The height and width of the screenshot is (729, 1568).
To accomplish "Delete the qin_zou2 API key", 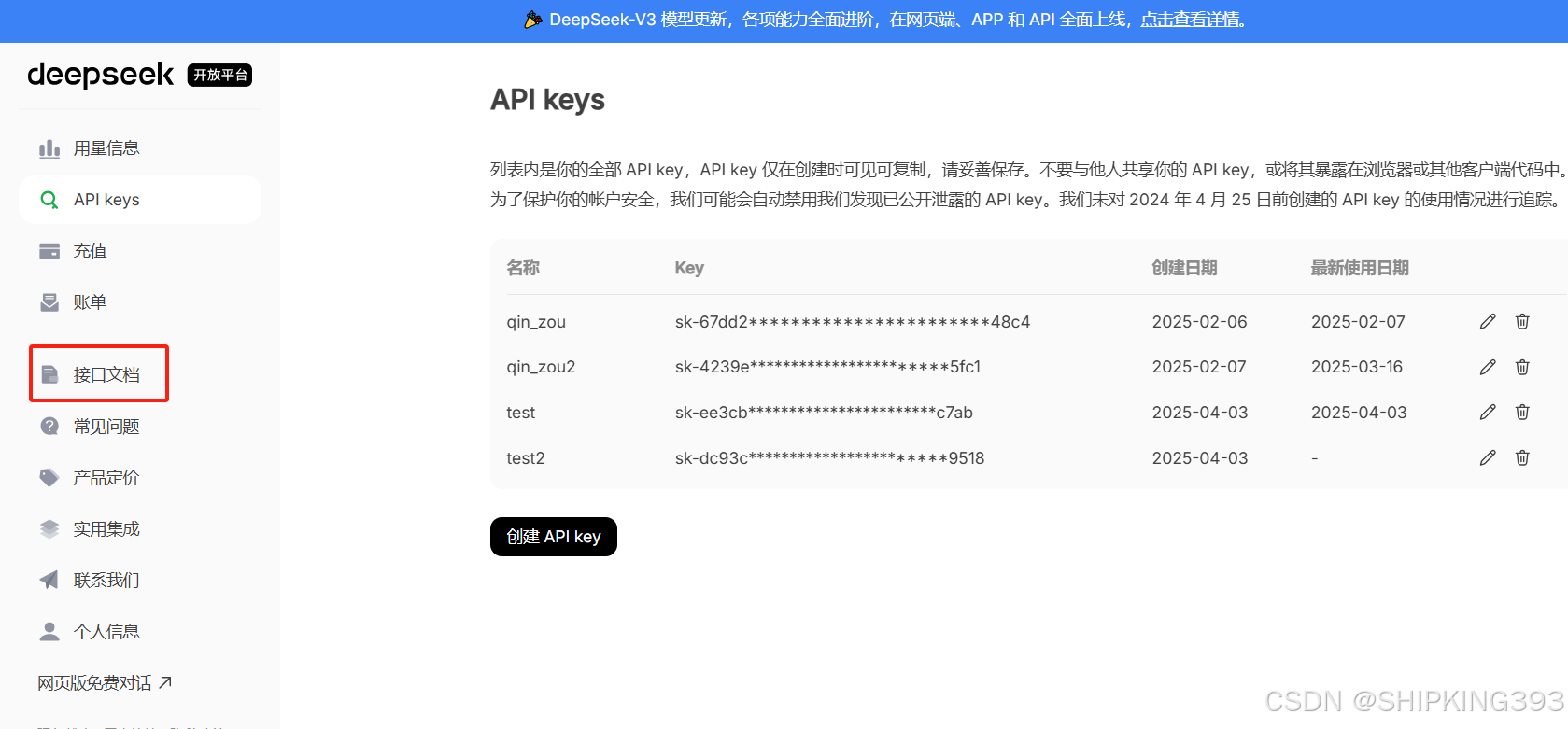I will [x=1522, y=367].
